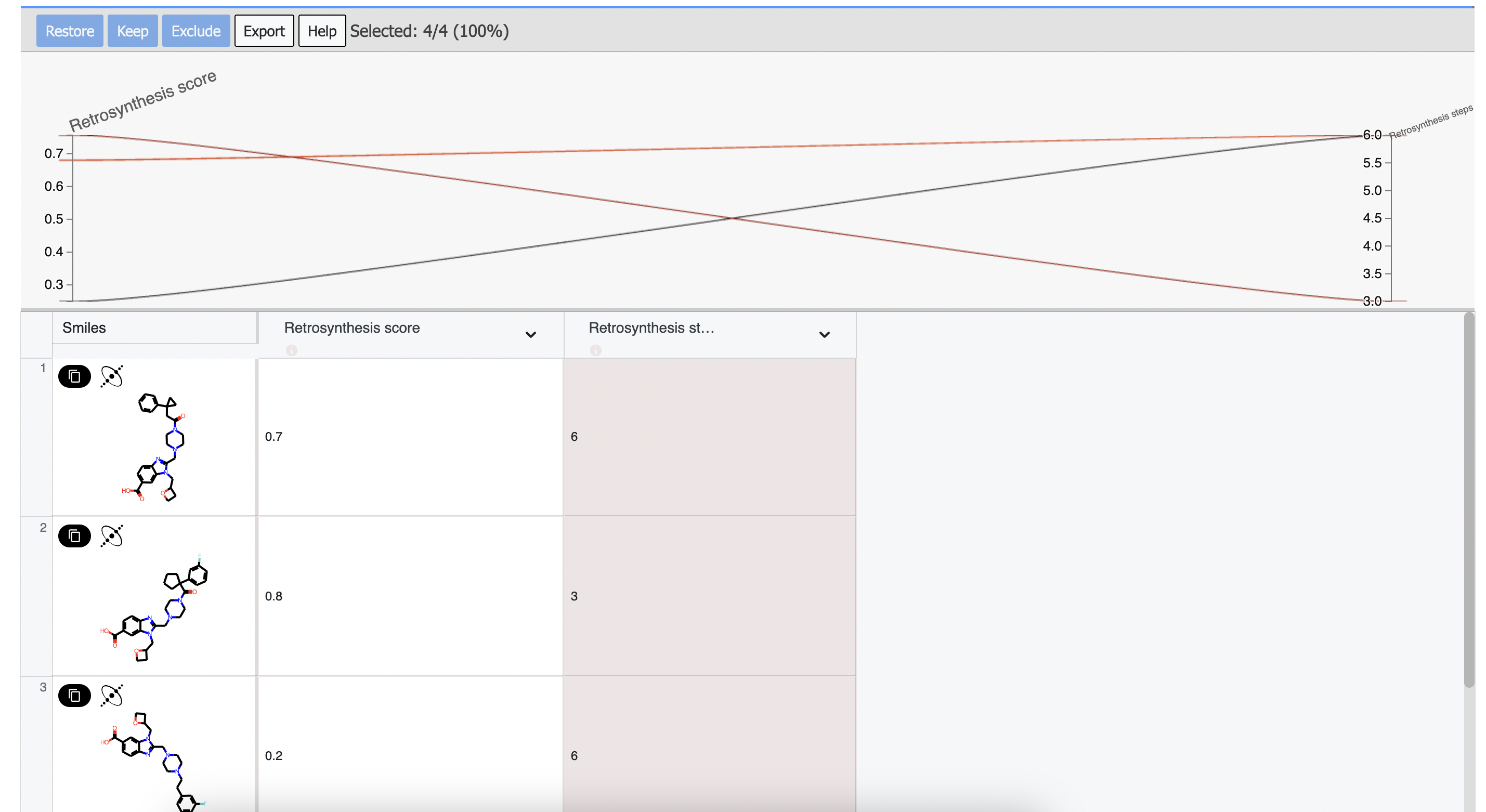The image size is (1486, 812).
Task: Copy the SMILES for row 3 molecule
Action: coord(74,696)
